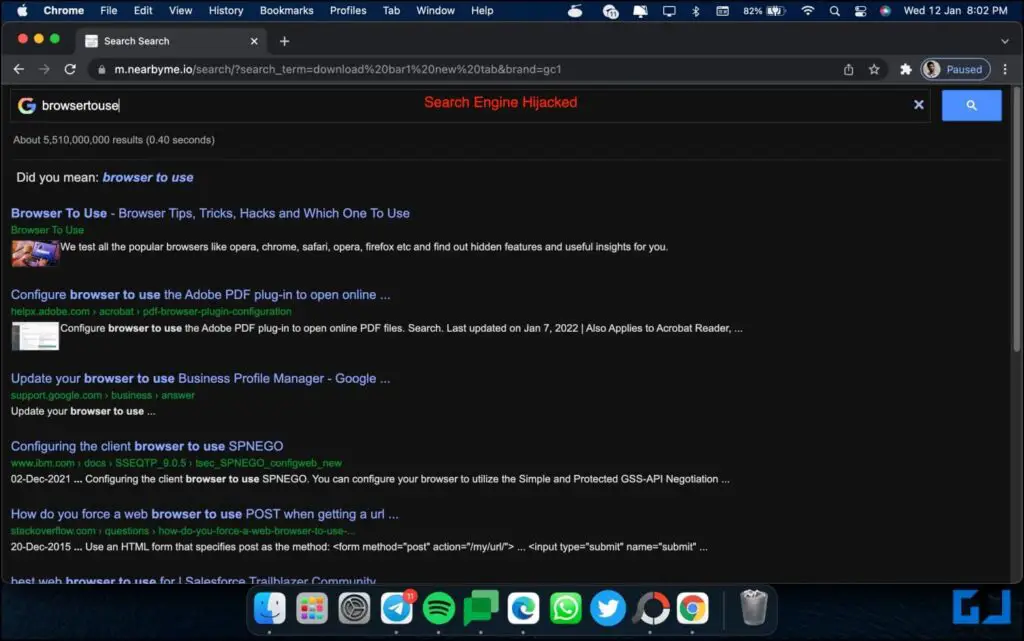Open System Preferences from the Dock
The image size is (1024, 641).
[355, 608]
